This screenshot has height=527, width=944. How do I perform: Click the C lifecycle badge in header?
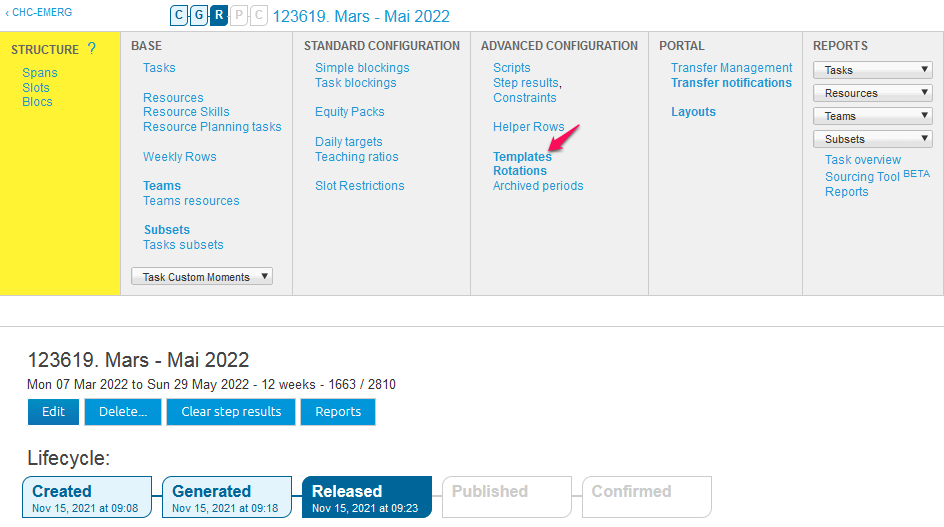(179, 16)
